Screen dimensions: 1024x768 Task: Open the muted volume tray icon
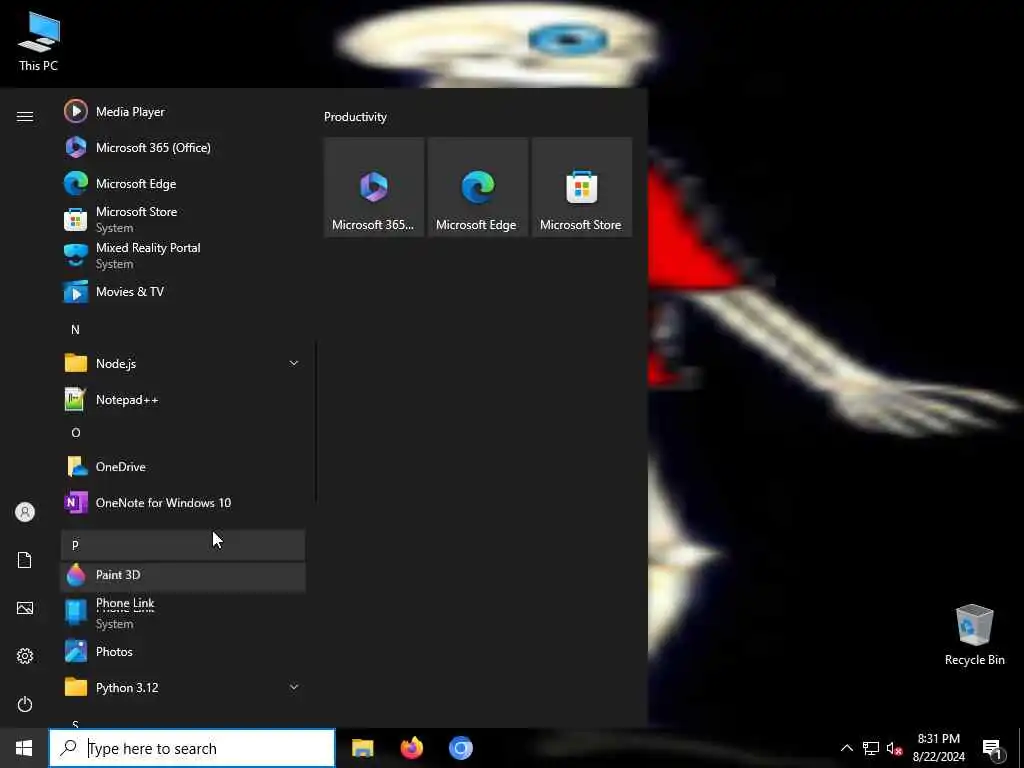pos(894,748)
